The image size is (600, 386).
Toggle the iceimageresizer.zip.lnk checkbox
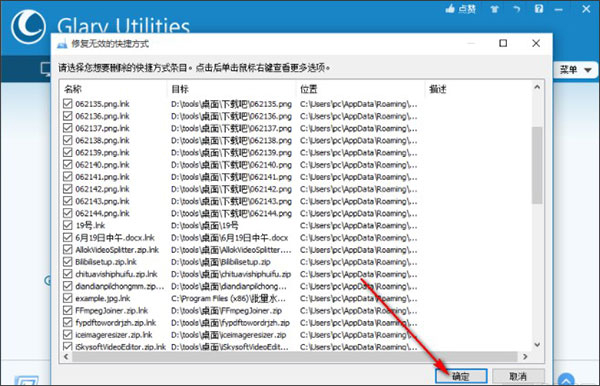tap(68, 334)
